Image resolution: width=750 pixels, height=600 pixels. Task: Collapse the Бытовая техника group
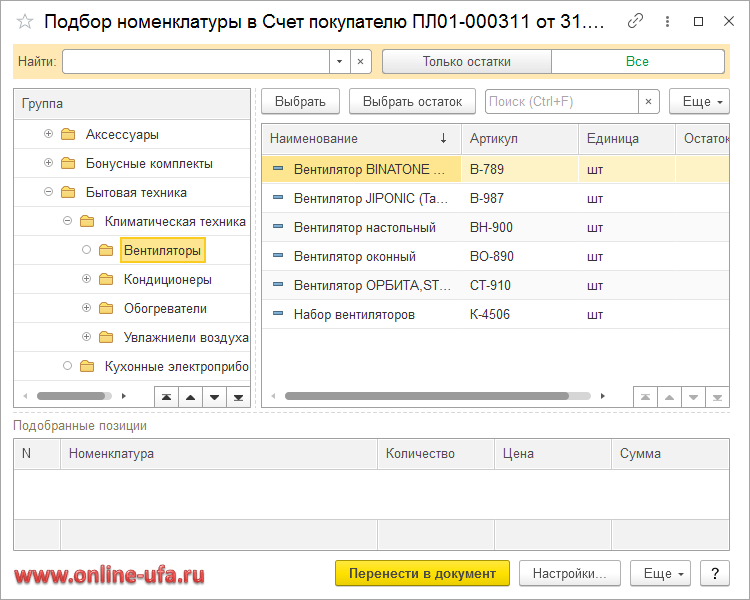[49, 192]
